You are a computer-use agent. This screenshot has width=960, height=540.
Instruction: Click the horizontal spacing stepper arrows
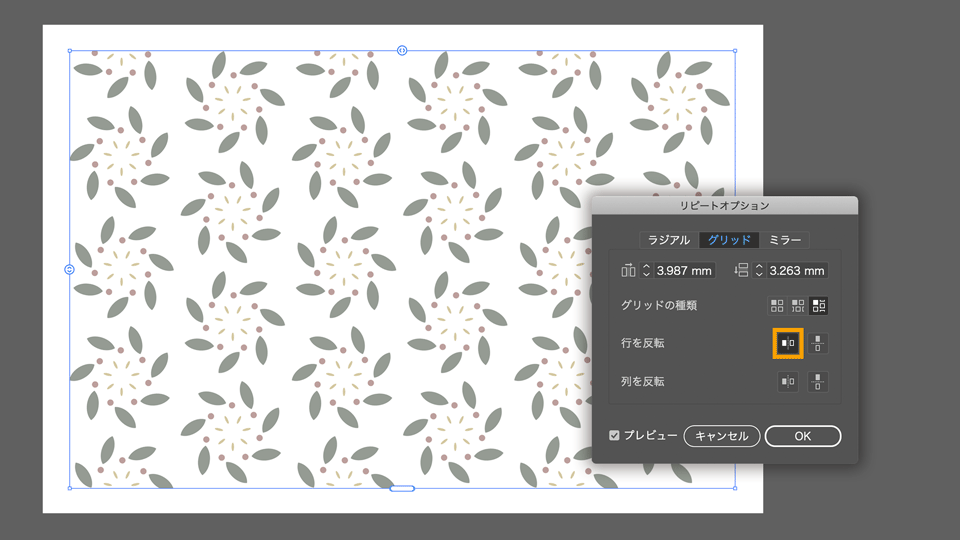[x=646, y=270]
